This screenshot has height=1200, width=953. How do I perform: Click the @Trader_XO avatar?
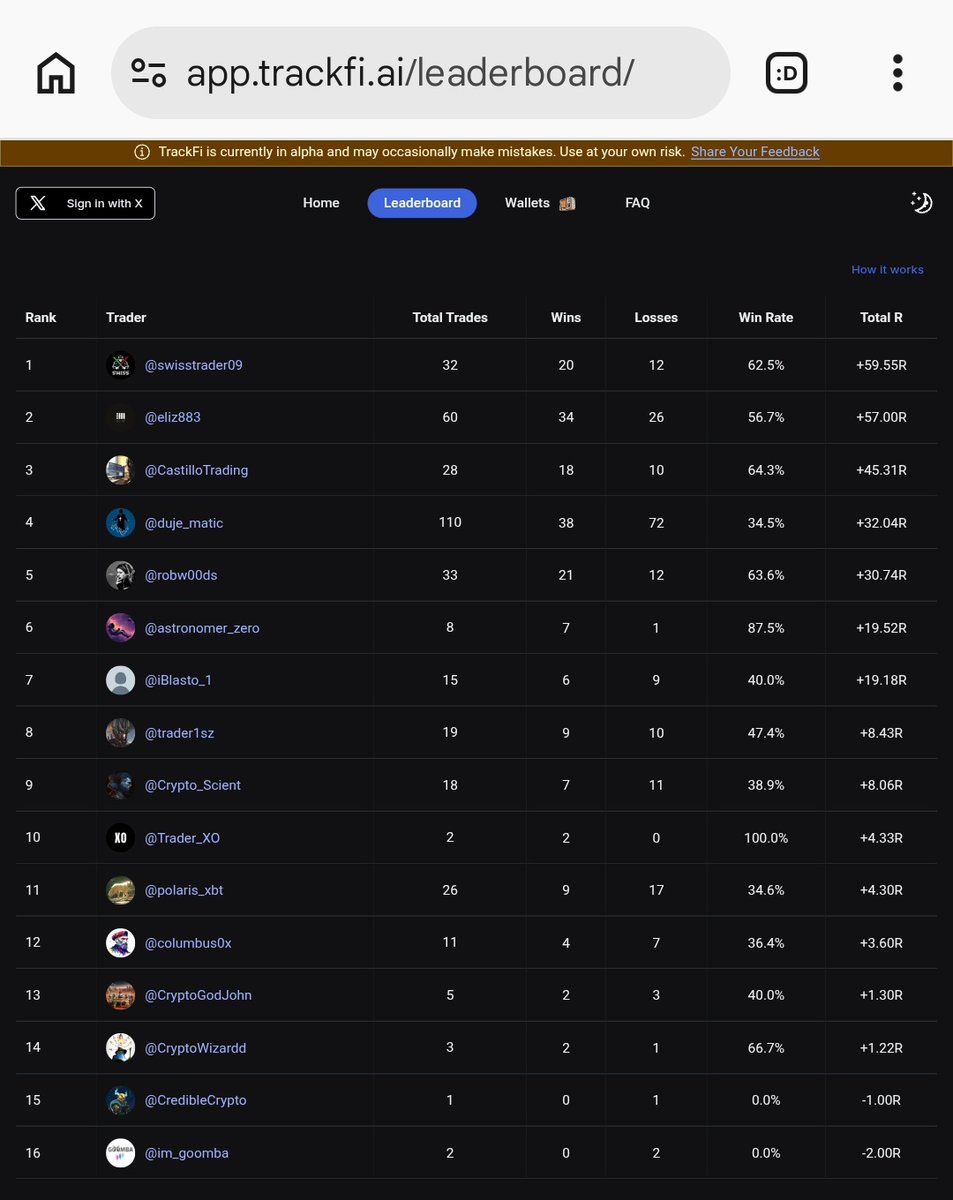120,838
